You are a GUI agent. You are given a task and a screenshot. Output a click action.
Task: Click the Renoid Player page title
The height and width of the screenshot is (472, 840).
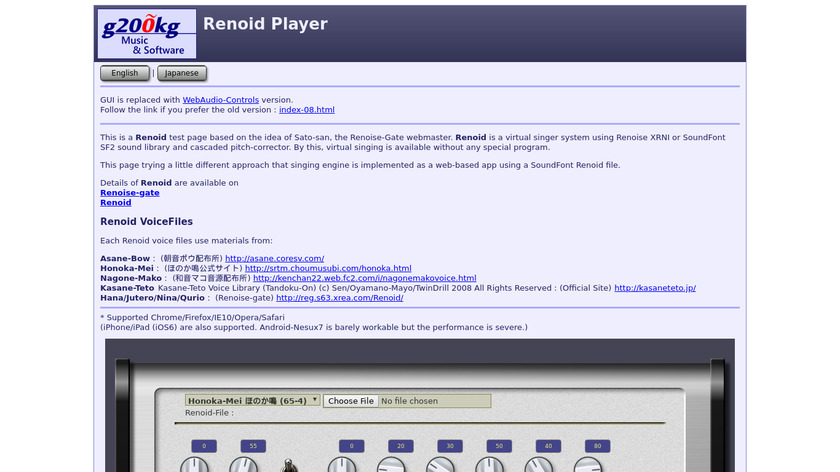(265, 24)
